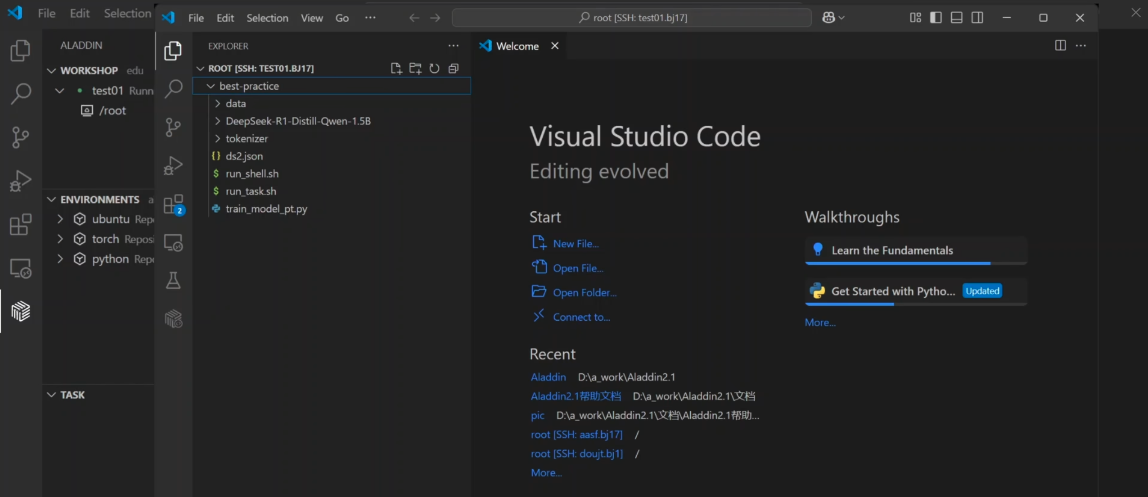
Task: Open Learn the Fundamentals walkthrough
Action: click(916, 250)
